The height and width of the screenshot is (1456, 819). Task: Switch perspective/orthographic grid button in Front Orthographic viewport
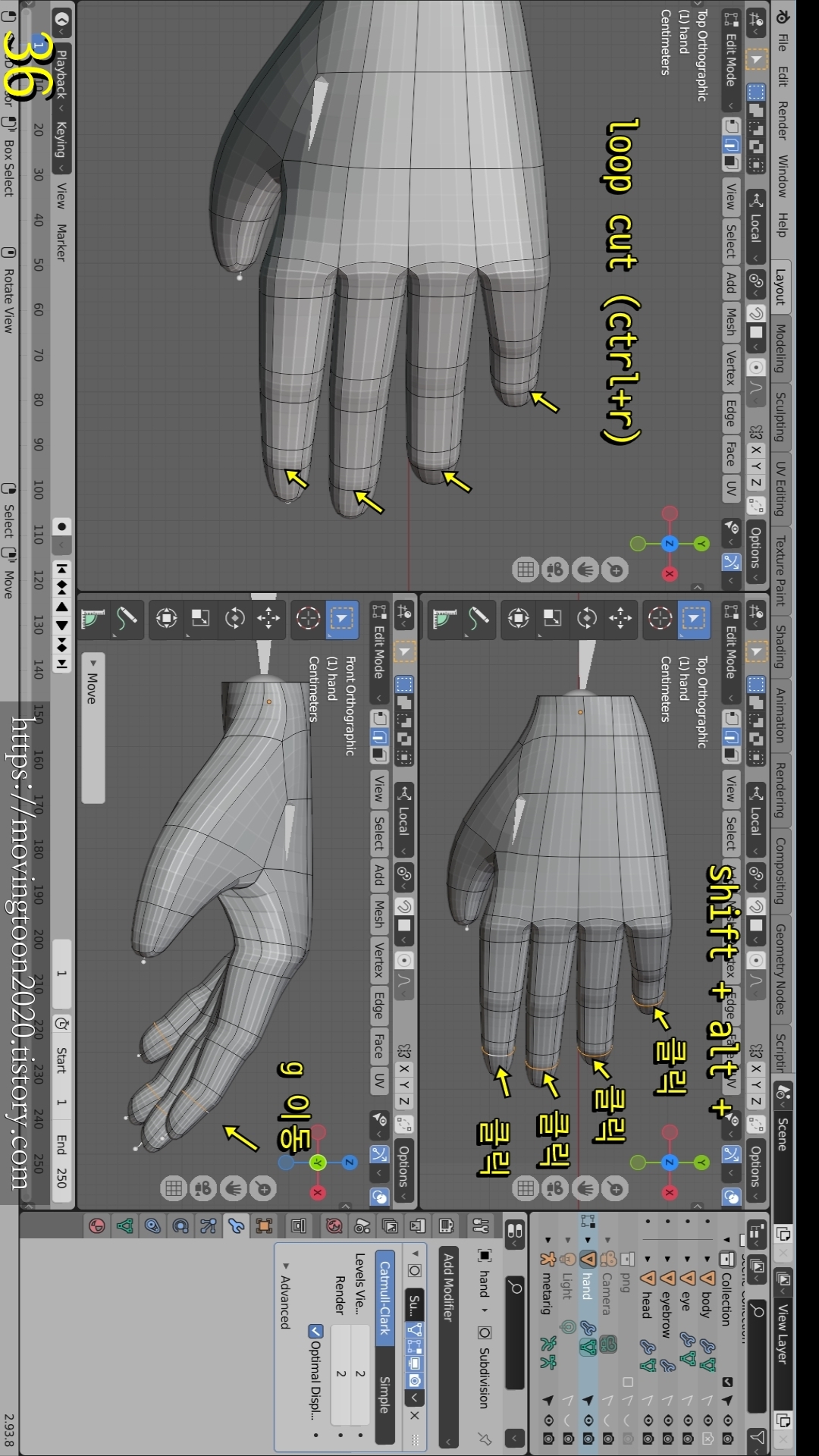[174, 1189]
